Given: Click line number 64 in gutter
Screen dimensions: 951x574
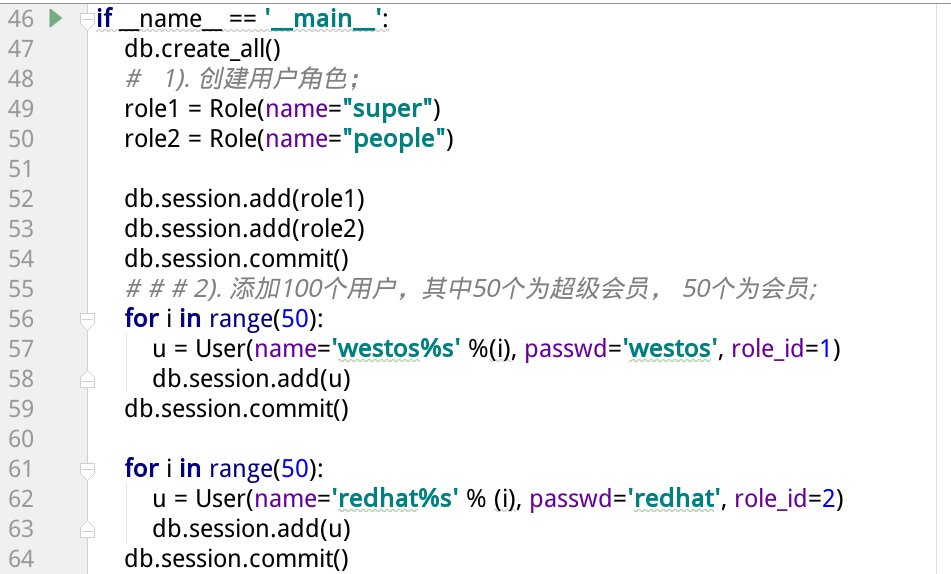Looking at the screenshot, I should coord(21,559).
